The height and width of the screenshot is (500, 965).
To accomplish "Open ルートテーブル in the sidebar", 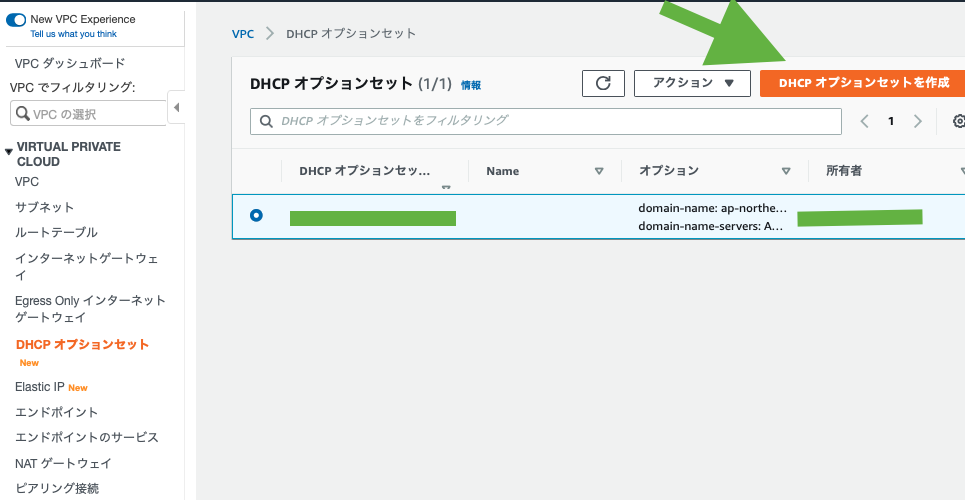I will (56, 232).
